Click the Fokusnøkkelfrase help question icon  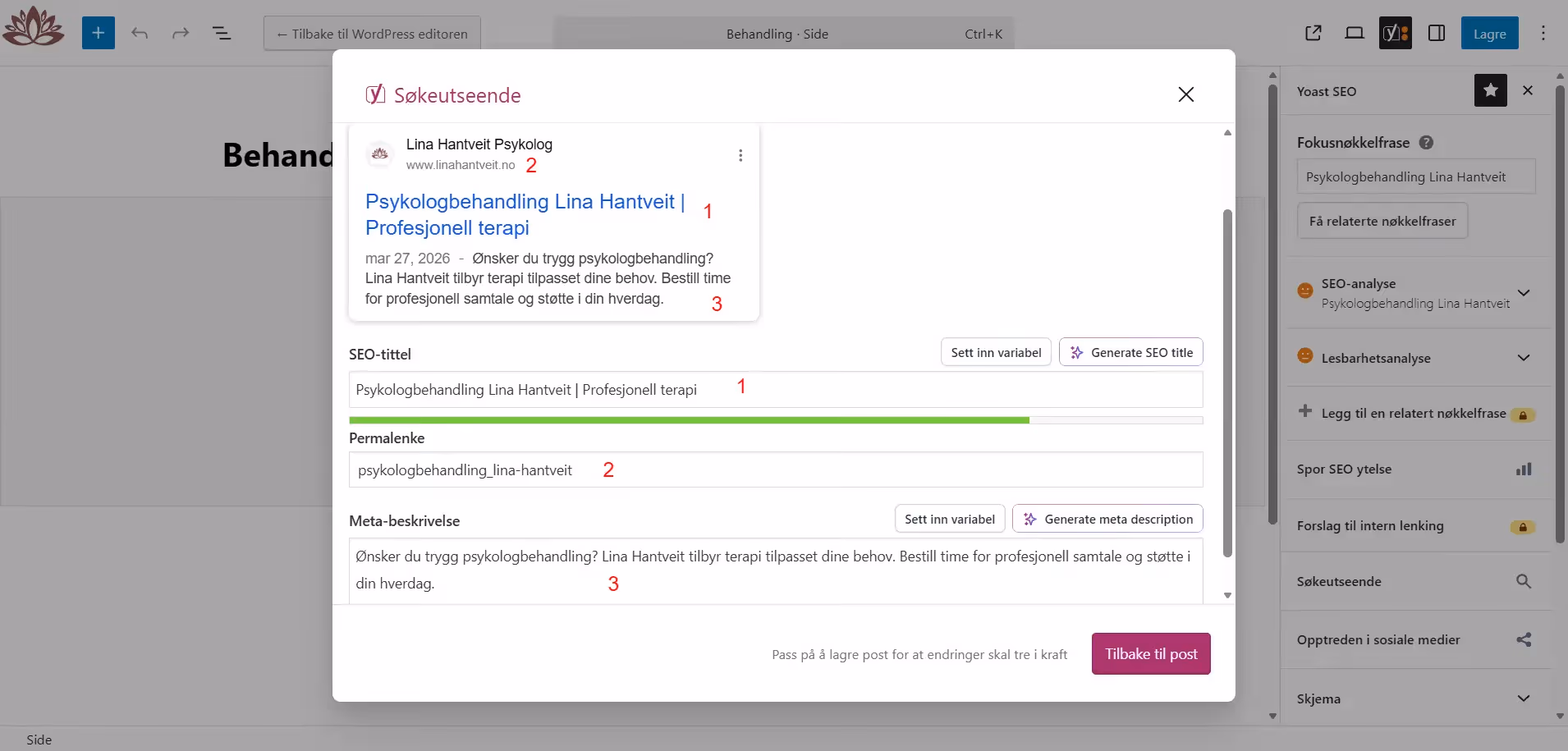click(1426, 142)
